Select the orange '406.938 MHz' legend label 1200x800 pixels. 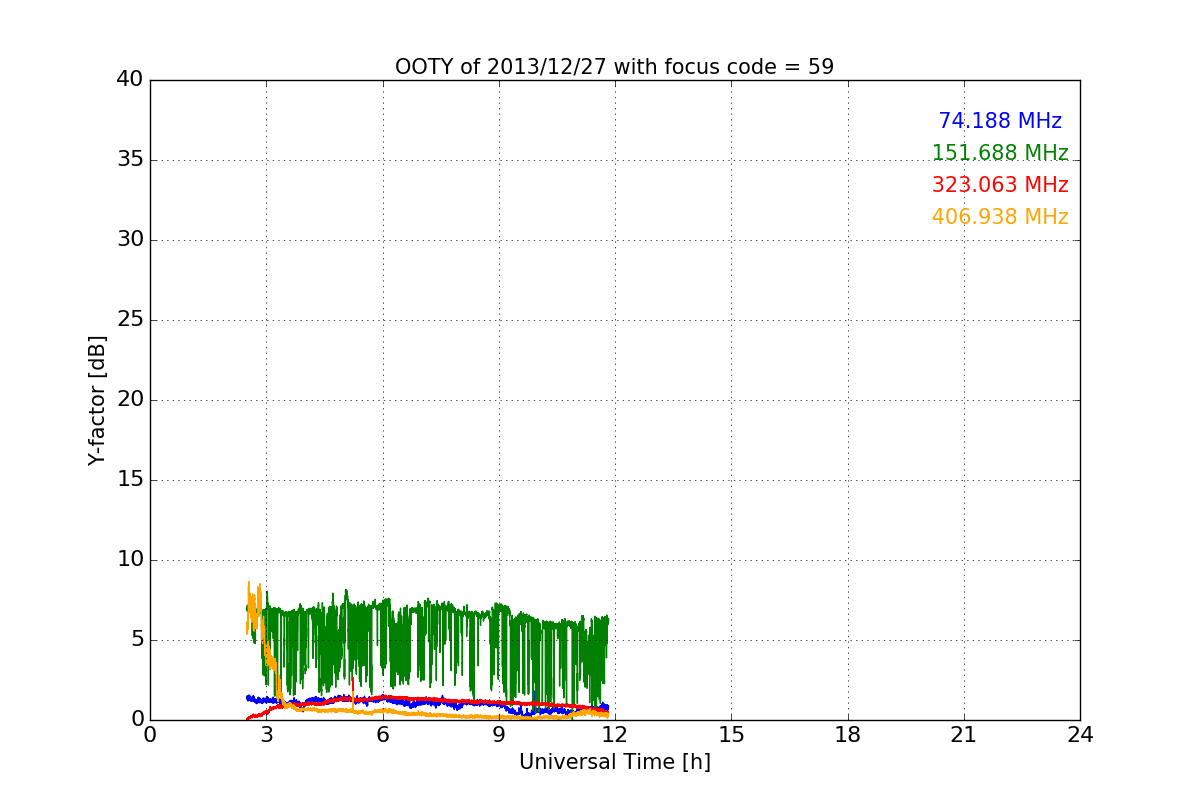[1000, 217]
